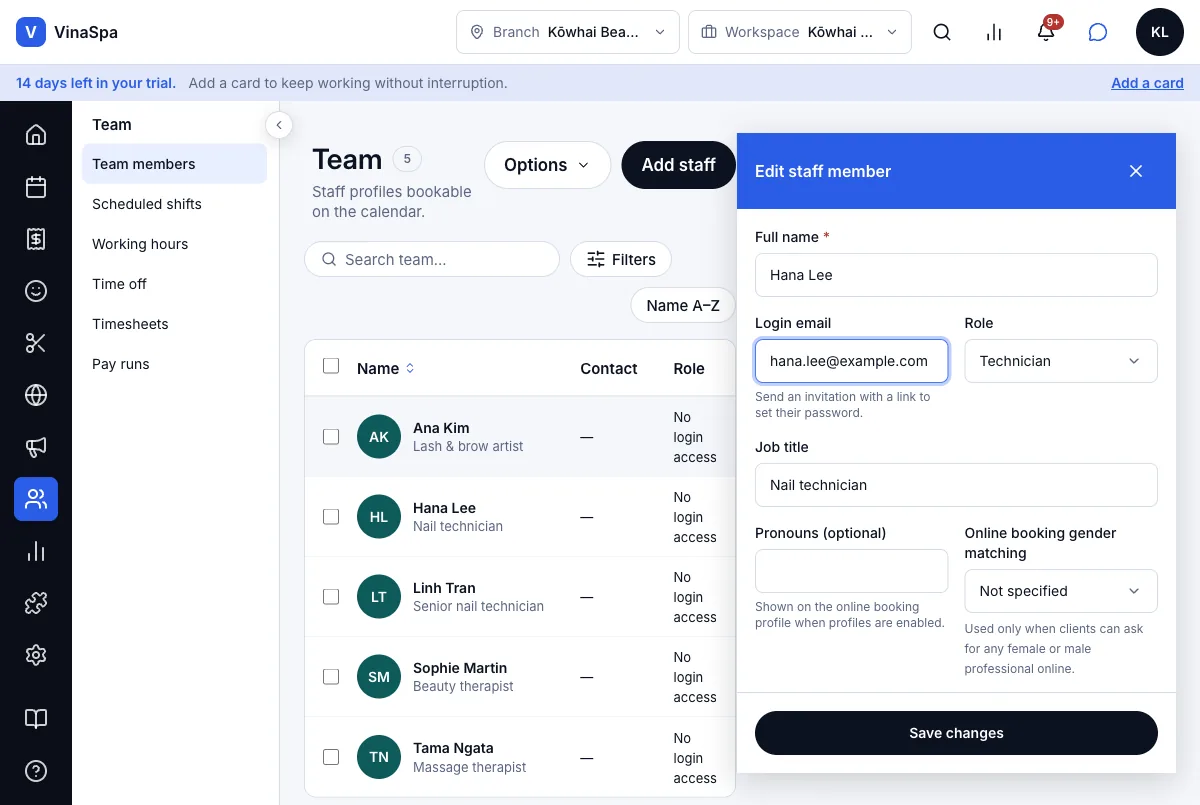Go to Pay runs
This screenshot has height=805, width=1200.
point(121,364)
